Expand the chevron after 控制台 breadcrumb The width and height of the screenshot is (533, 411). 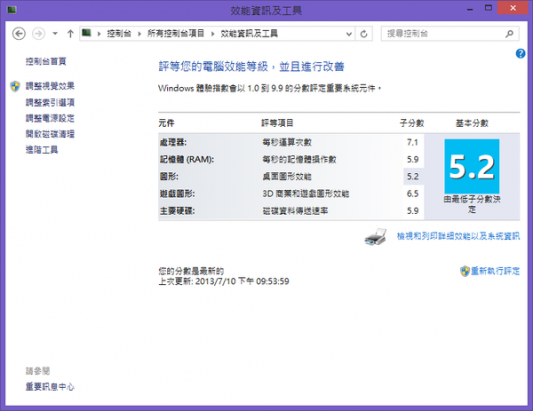point(139,34)
